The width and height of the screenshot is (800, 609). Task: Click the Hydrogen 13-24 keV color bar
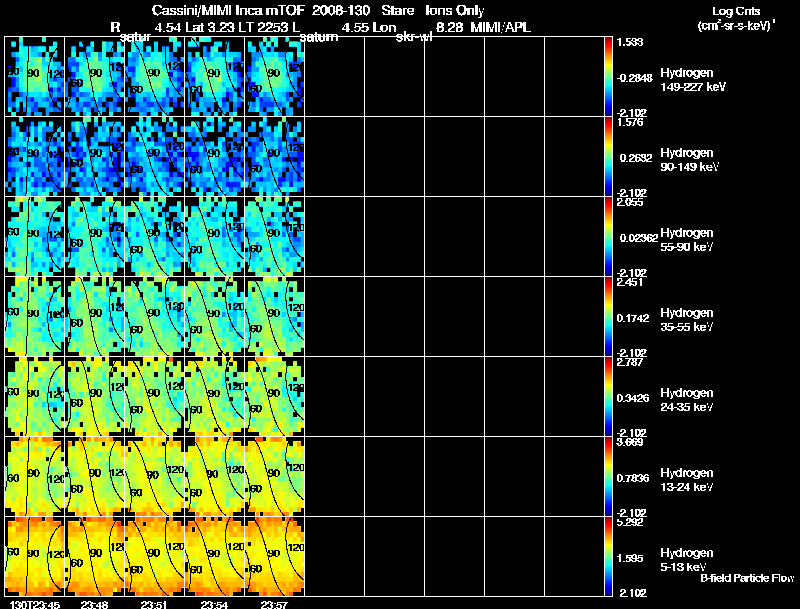point(608,477)
